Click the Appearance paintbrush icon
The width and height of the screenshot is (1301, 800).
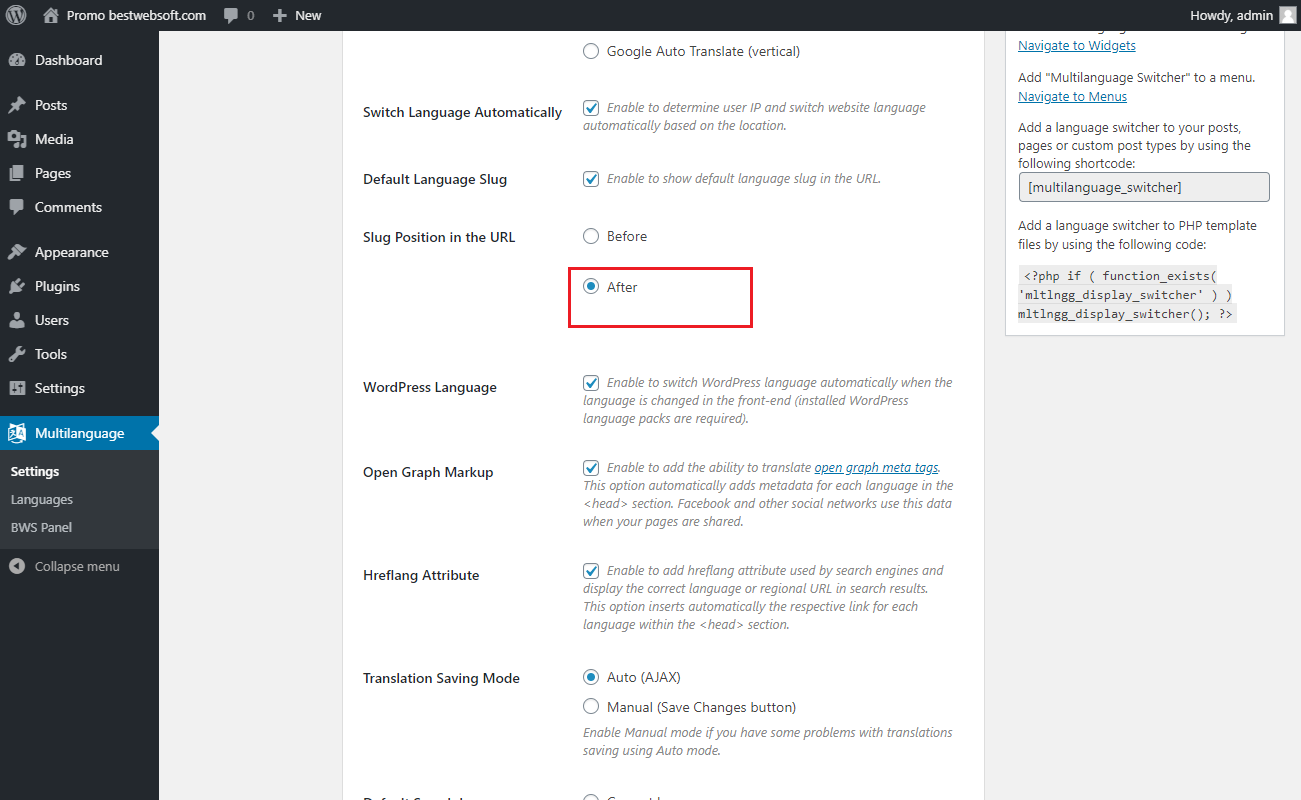coord(17,252)
